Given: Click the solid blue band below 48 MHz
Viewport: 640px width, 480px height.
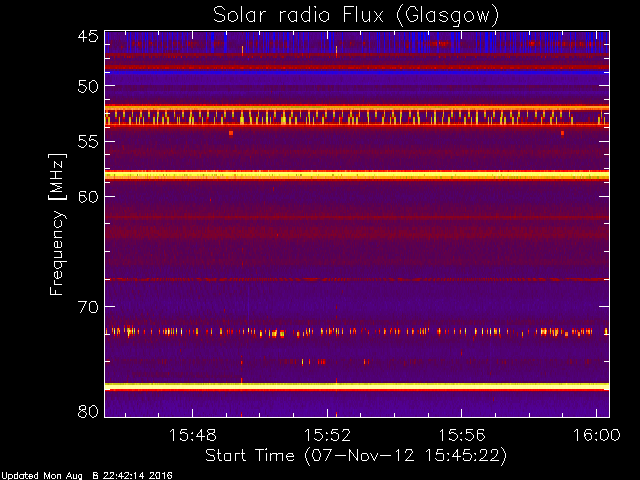Looking at the screenshot, I should [357, 72].
